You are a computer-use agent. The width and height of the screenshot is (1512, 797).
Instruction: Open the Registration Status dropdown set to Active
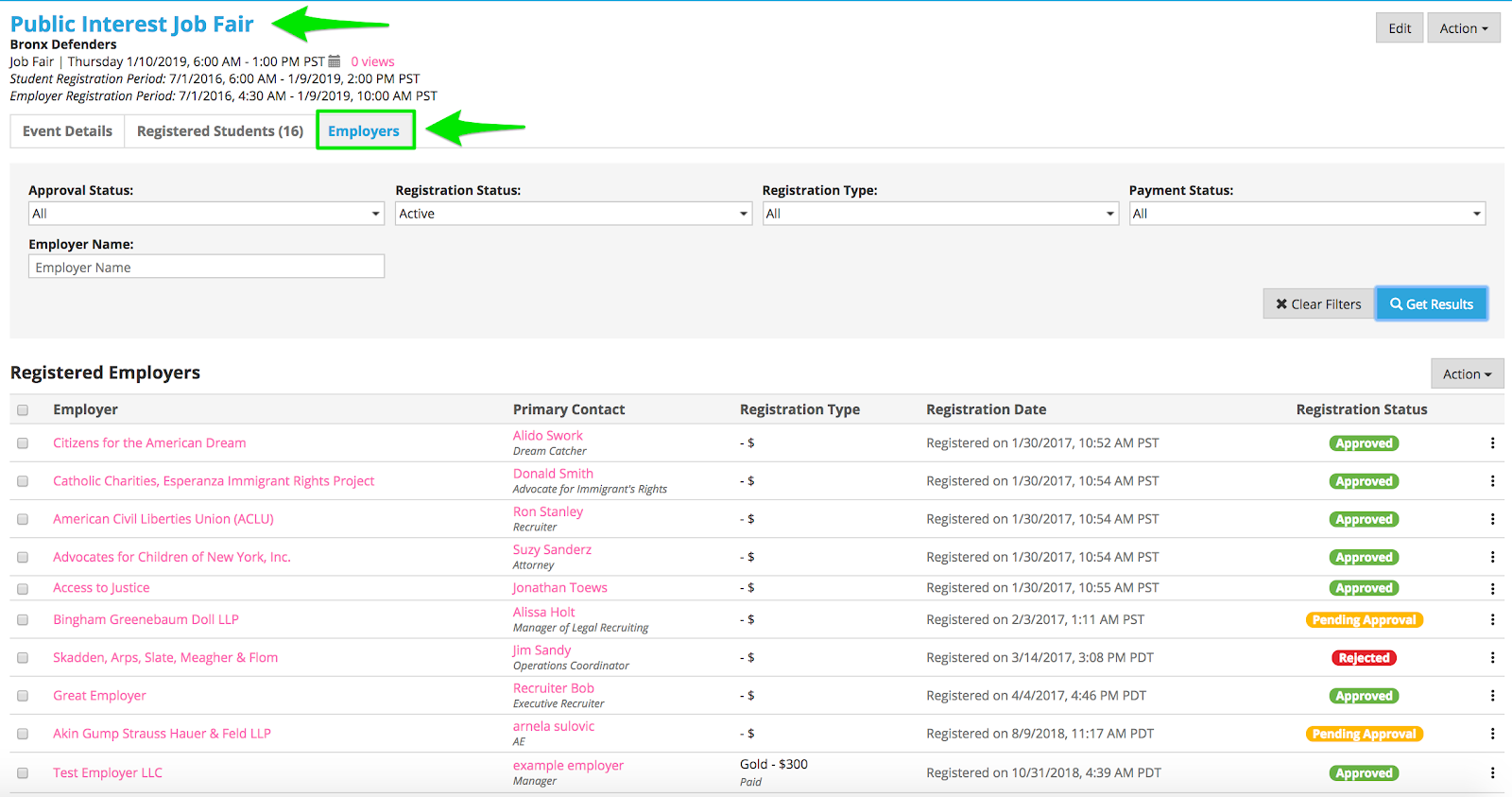[573, 214]
